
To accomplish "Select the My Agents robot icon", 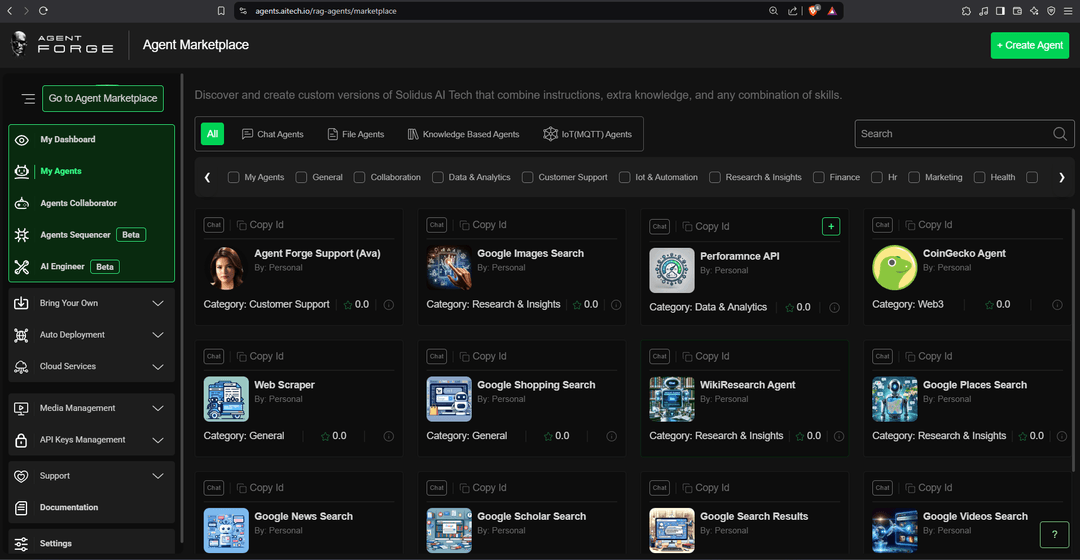I will click(x=22, y=172).
